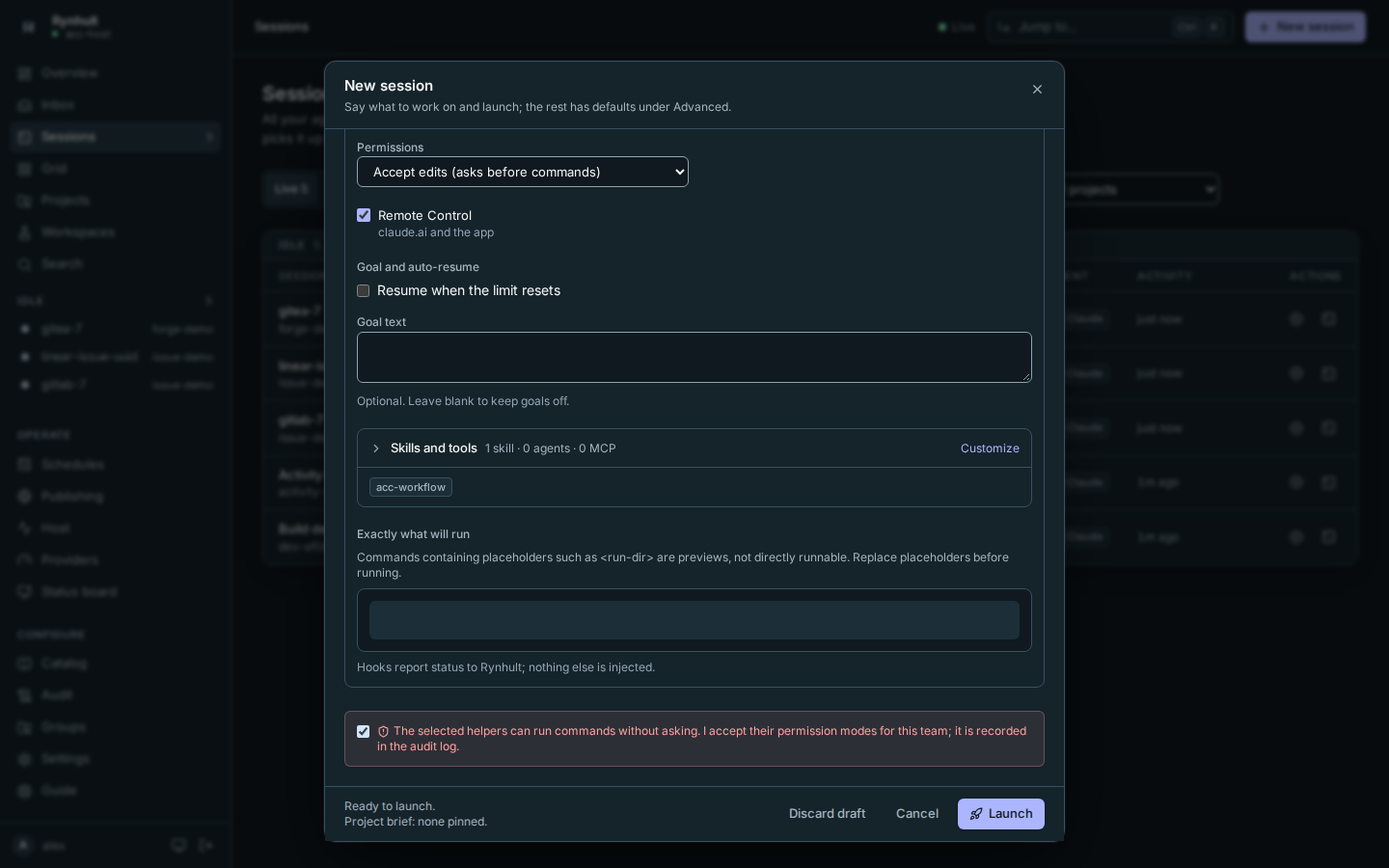
Task: Untick the permission modes acceptance checkbox
Action: click(x=364, y=731)
